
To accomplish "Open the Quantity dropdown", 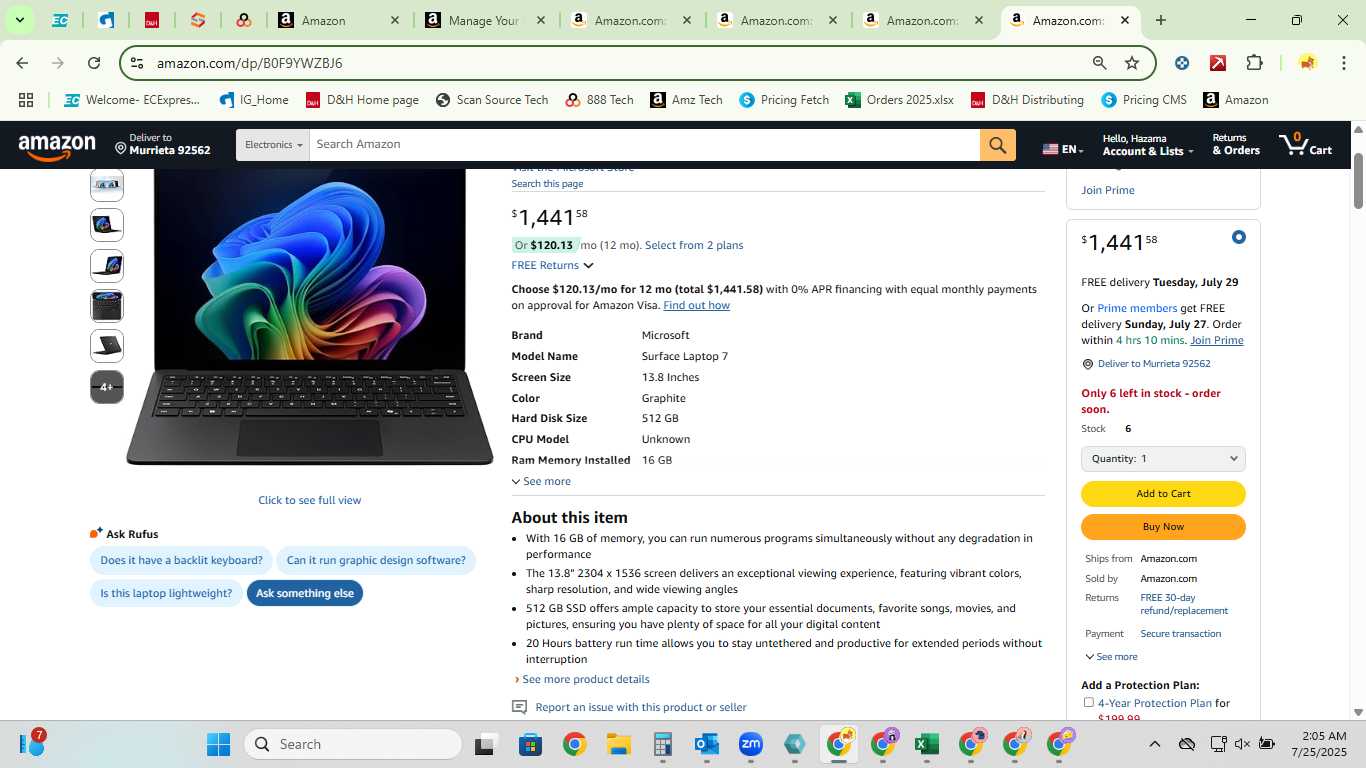I will point(1163,459).
